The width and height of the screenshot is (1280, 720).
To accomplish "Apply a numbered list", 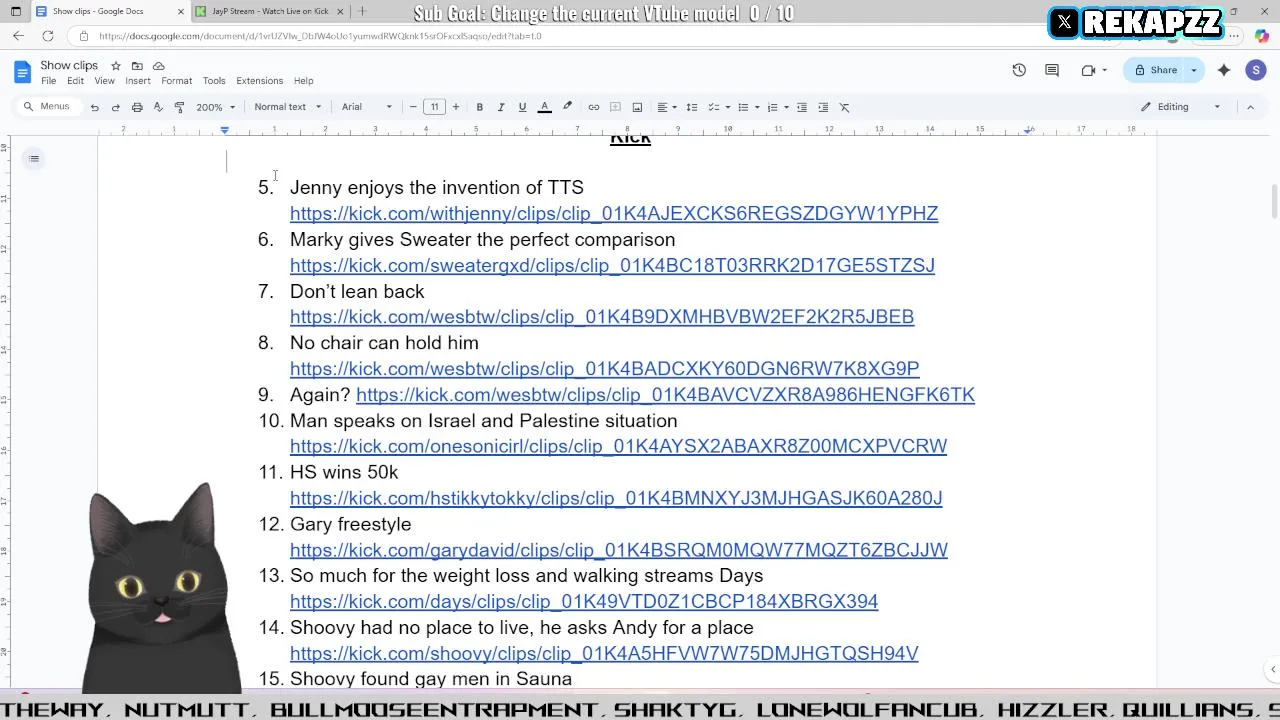I will [x=772, y=107].
